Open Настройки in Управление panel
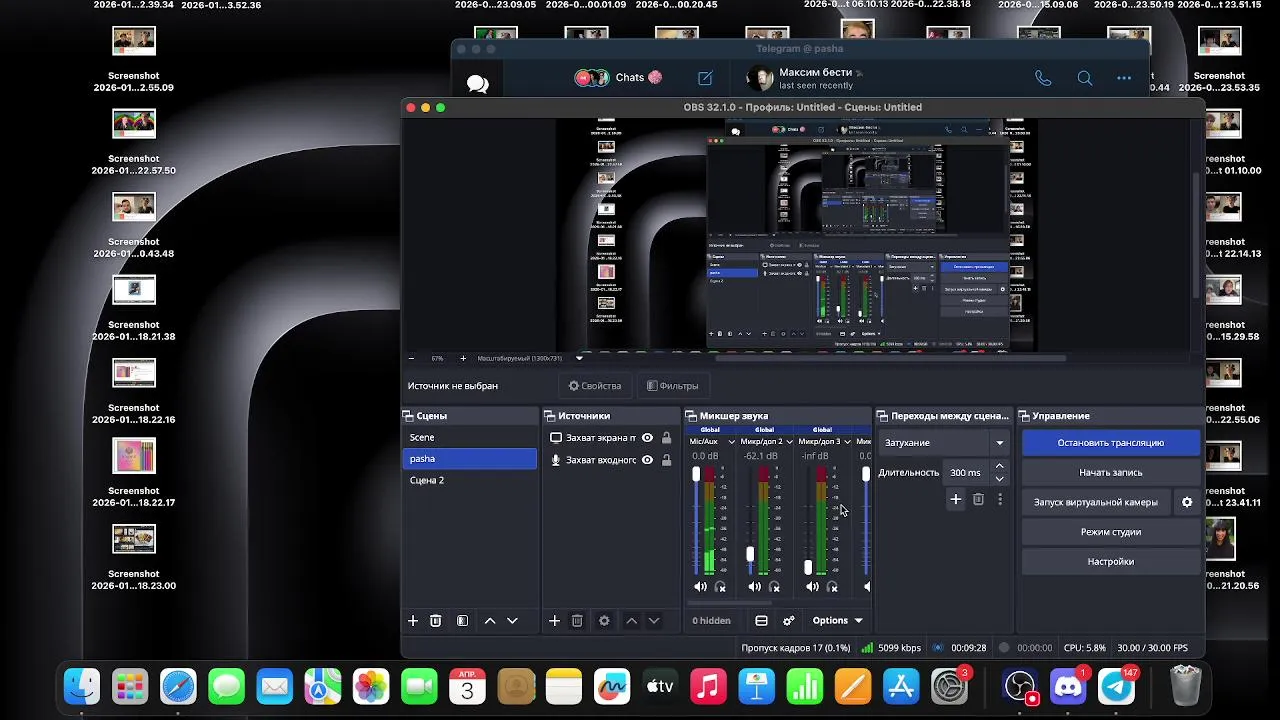This screenshot has height=720, width=1280. click(x=1111, y=562)
